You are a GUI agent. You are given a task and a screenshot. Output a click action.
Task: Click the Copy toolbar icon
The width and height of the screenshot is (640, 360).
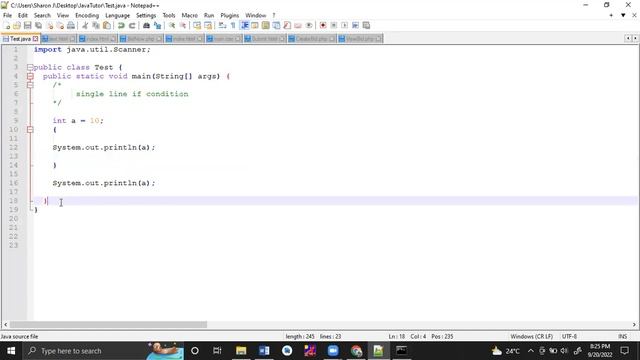point(96,26)
